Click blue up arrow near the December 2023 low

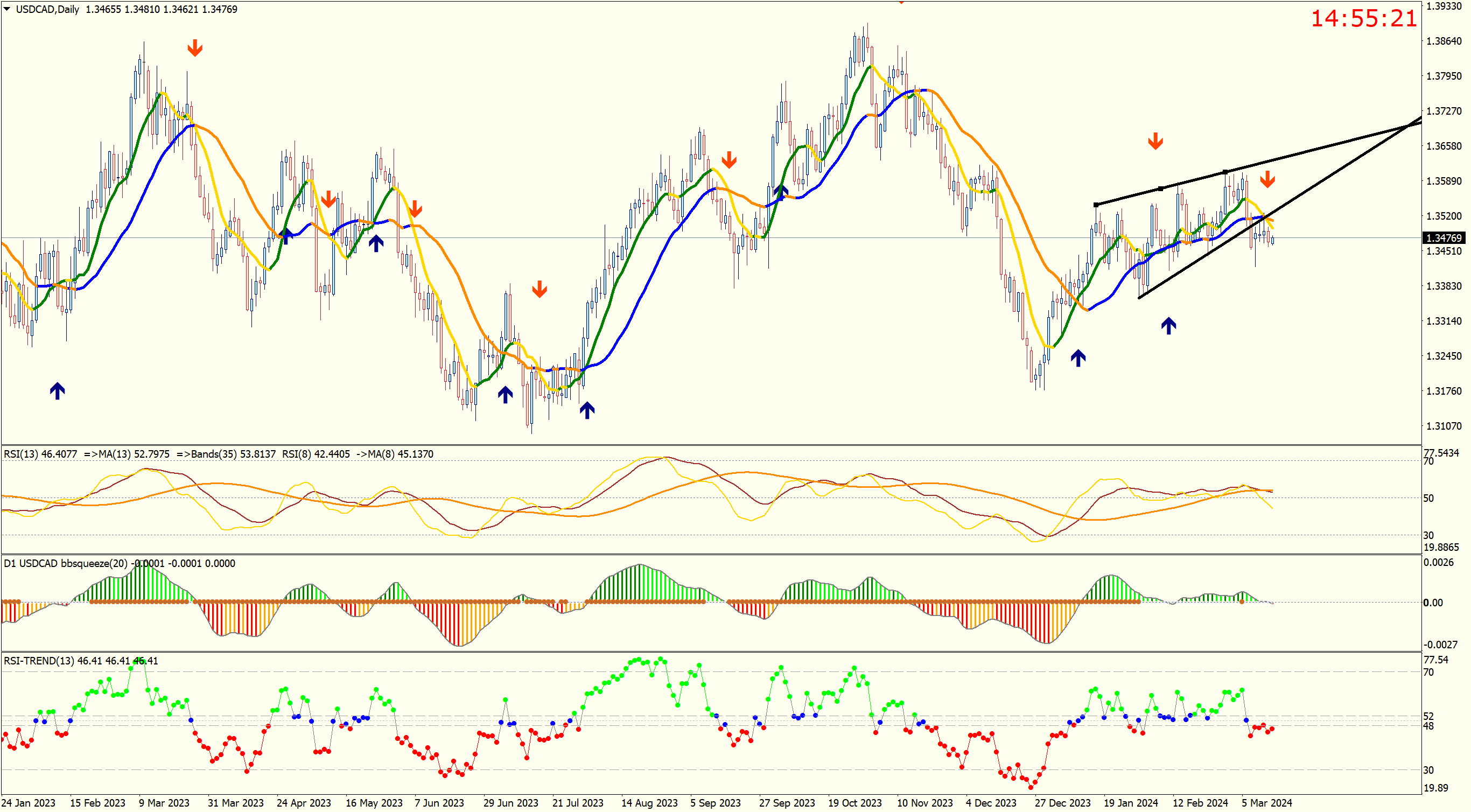coord(1077,358)
